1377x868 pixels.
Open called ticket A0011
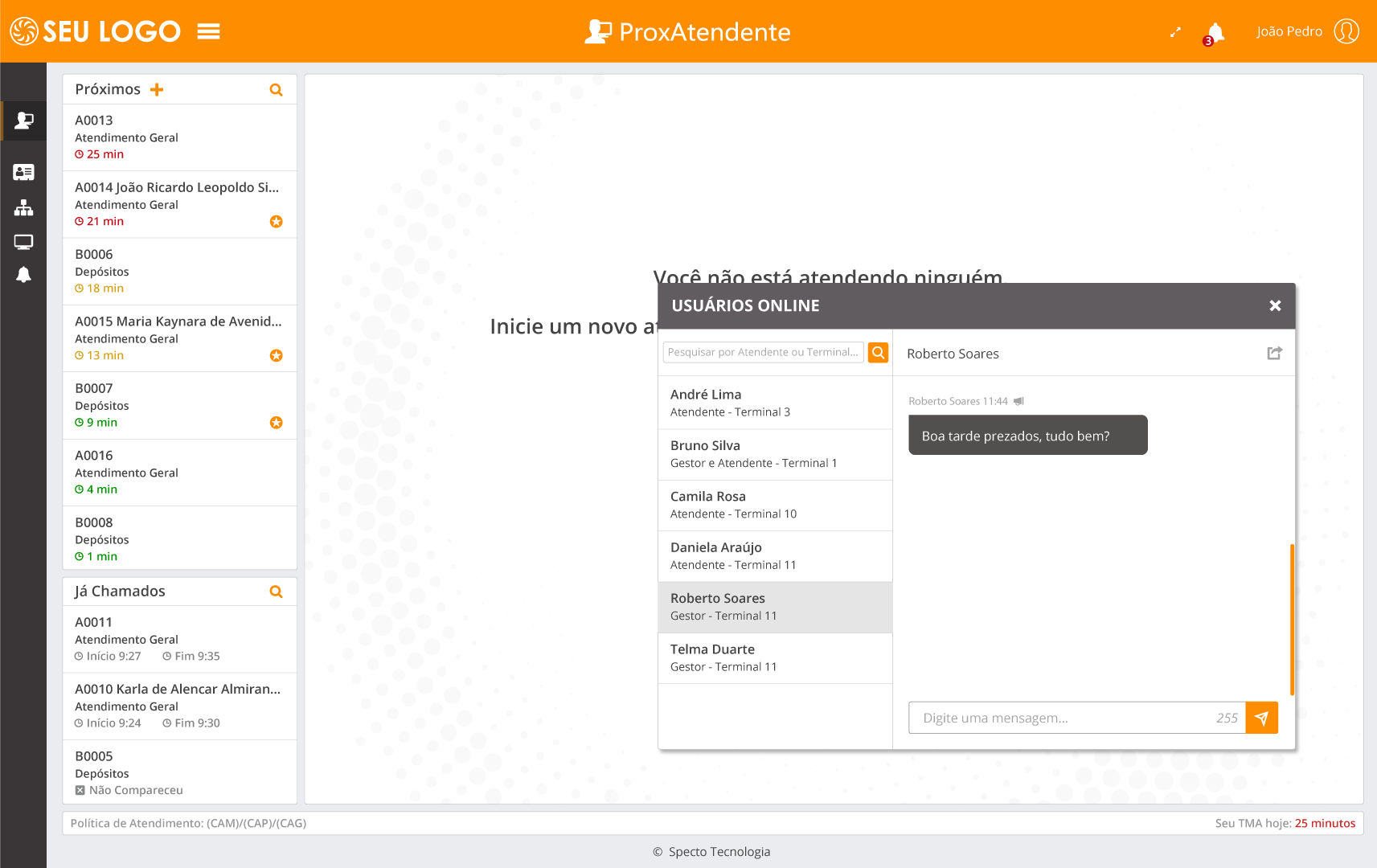point(179,639)
